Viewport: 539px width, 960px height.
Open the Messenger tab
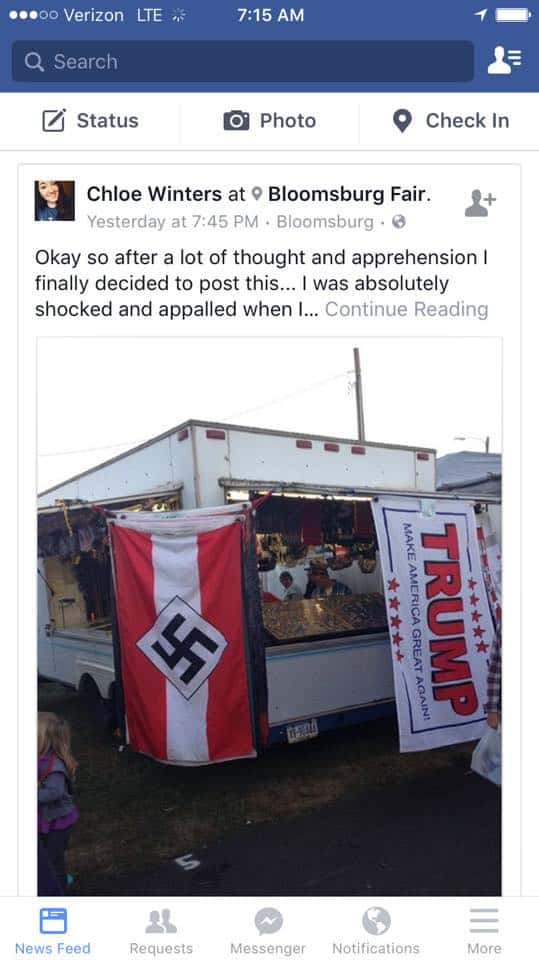pos(268,931)
